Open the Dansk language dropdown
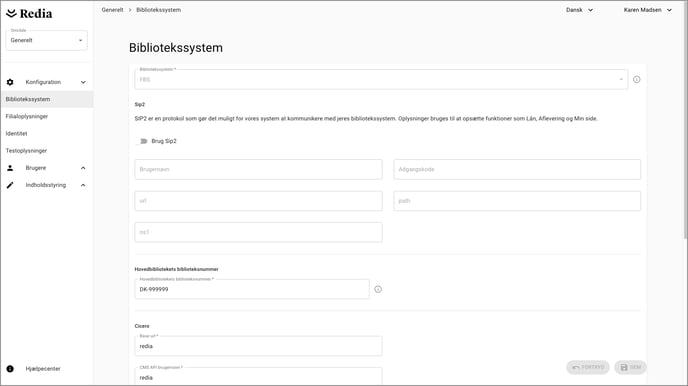This screenshot has height=386, width=688. click(579, 10)
